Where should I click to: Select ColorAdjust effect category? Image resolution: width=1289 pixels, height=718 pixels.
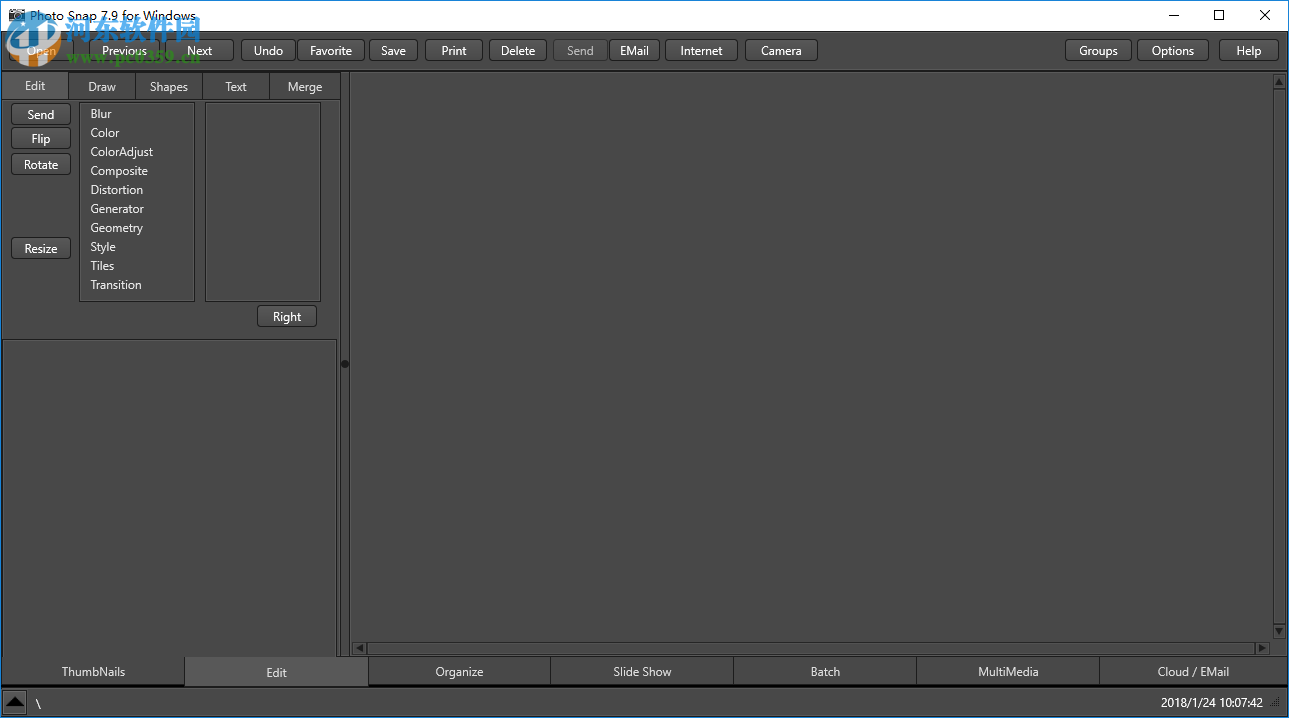[122, 152]
